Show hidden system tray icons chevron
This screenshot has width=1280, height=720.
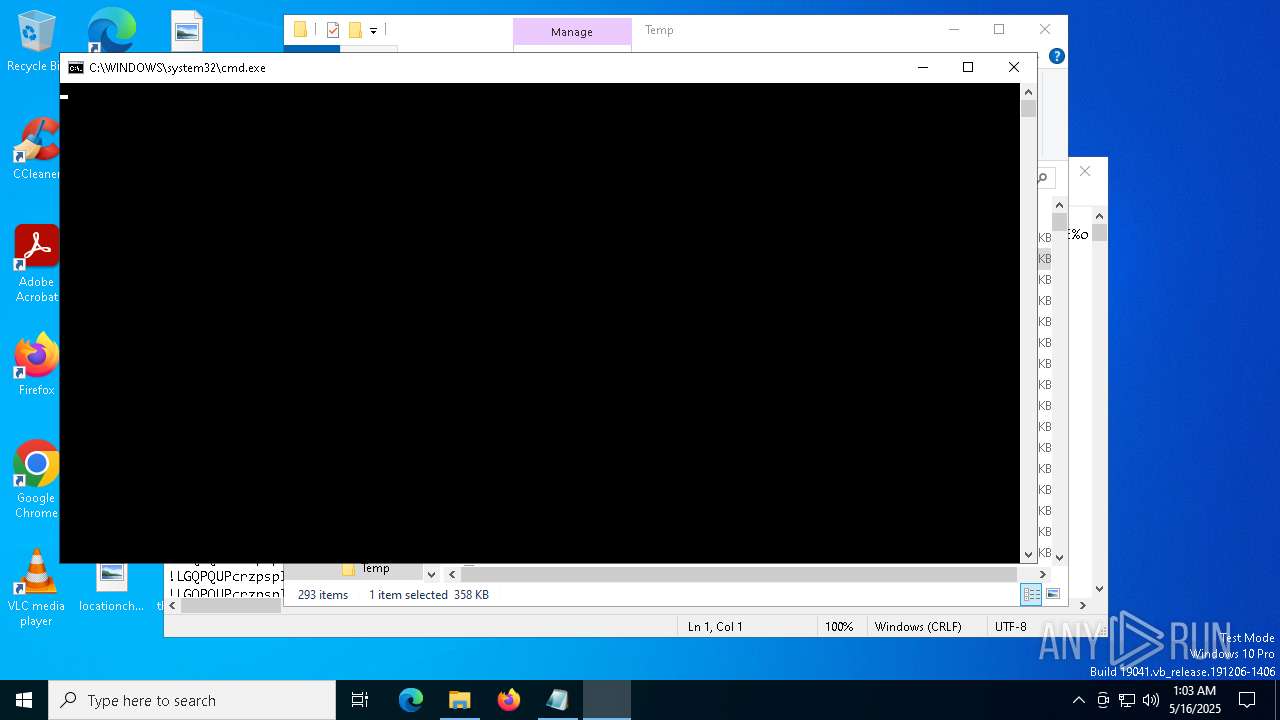[x=1078, y=700]
